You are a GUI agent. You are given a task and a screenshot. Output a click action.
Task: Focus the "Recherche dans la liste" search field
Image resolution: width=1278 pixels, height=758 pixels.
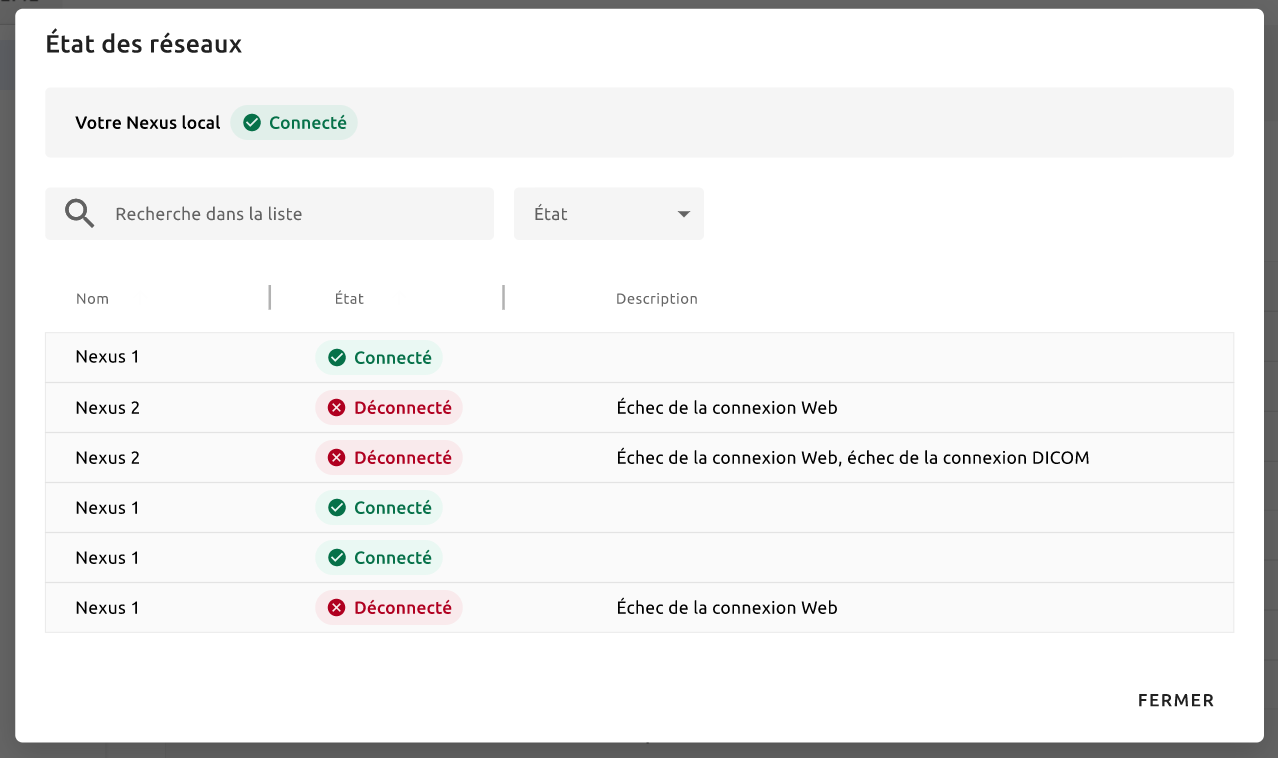click(269, 214)
